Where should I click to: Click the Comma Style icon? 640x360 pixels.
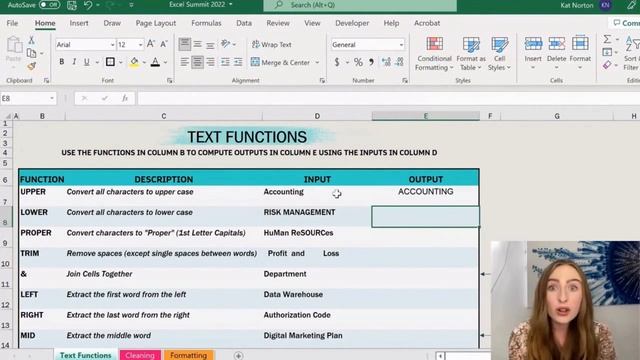click(x=371, y=62)
